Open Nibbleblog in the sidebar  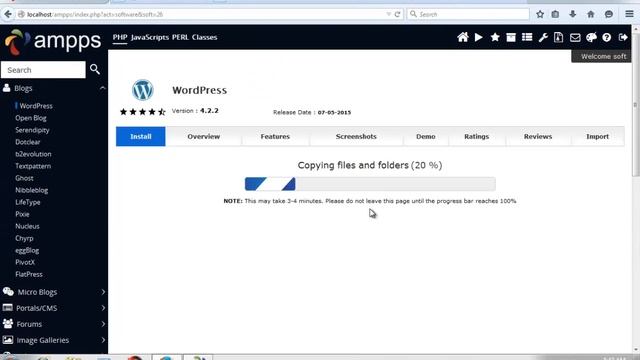[x=31, y=190]
